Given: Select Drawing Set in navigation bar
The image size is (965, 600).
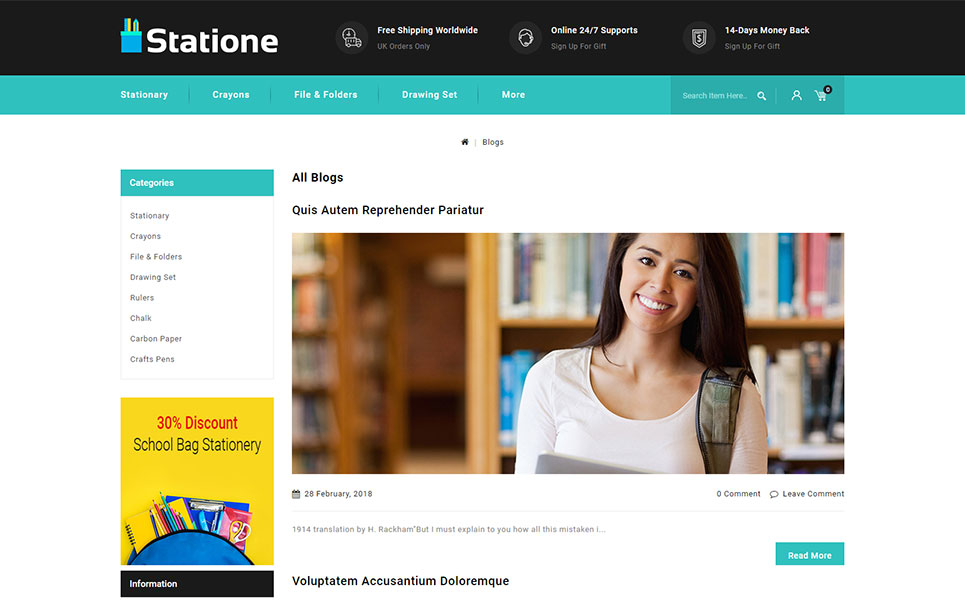Looking at the screenshot, I should (x=430, y=95).
